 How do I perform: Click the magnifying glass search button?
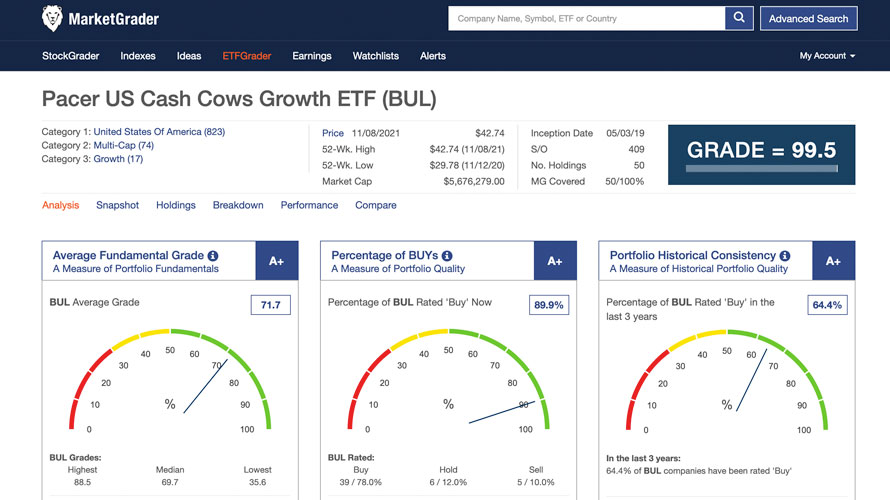[739, 18]
